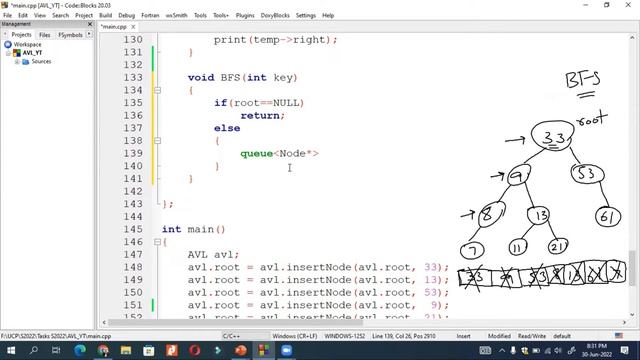Open the Settings menu
The image size is (640, 360).
(306, 15)
